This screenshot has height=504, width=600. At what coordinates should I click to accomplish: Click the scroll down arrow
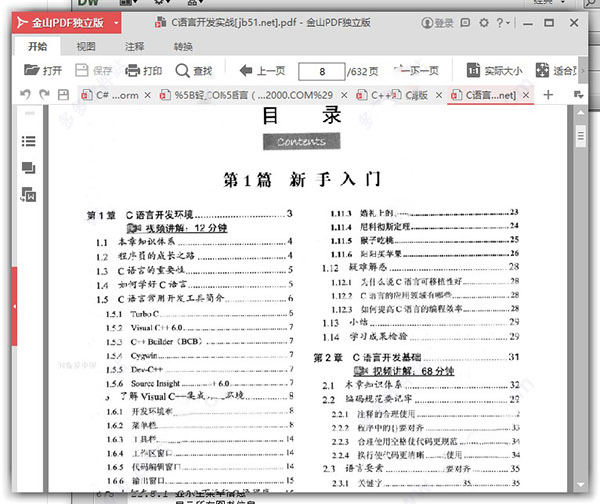tap(580, 484)
